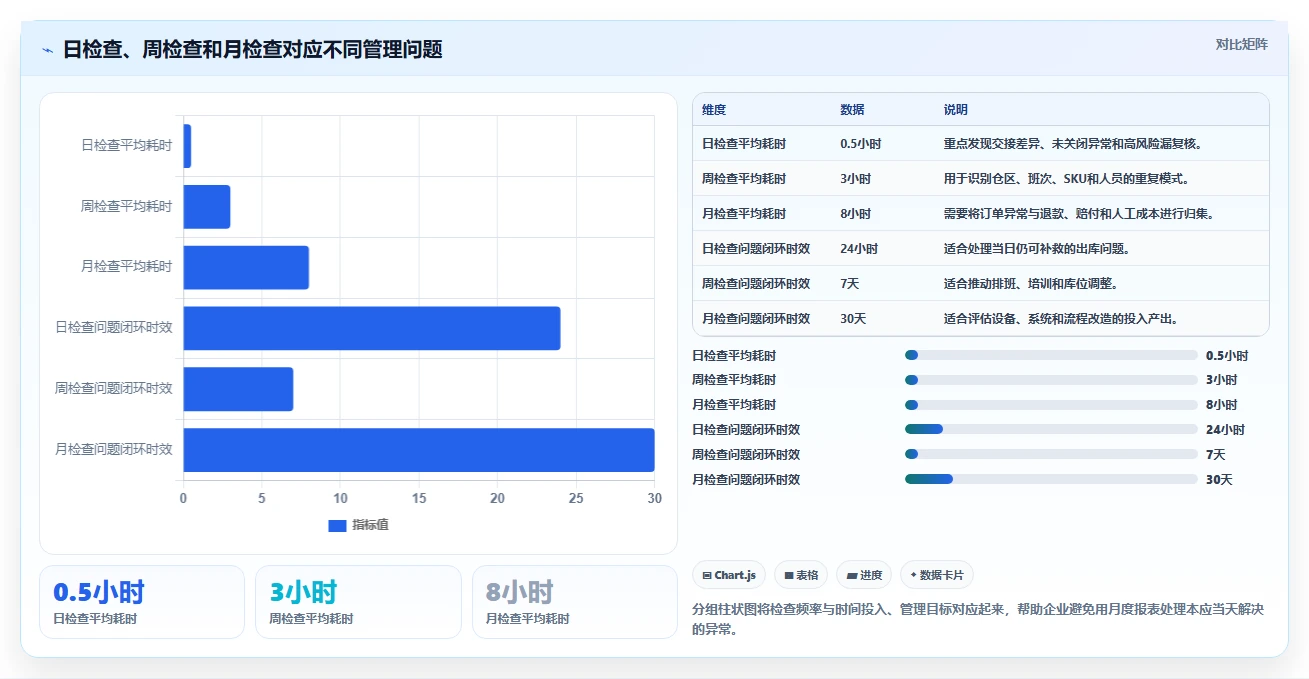
Task: Click the 说明 column header
Action: click(956, 110)
